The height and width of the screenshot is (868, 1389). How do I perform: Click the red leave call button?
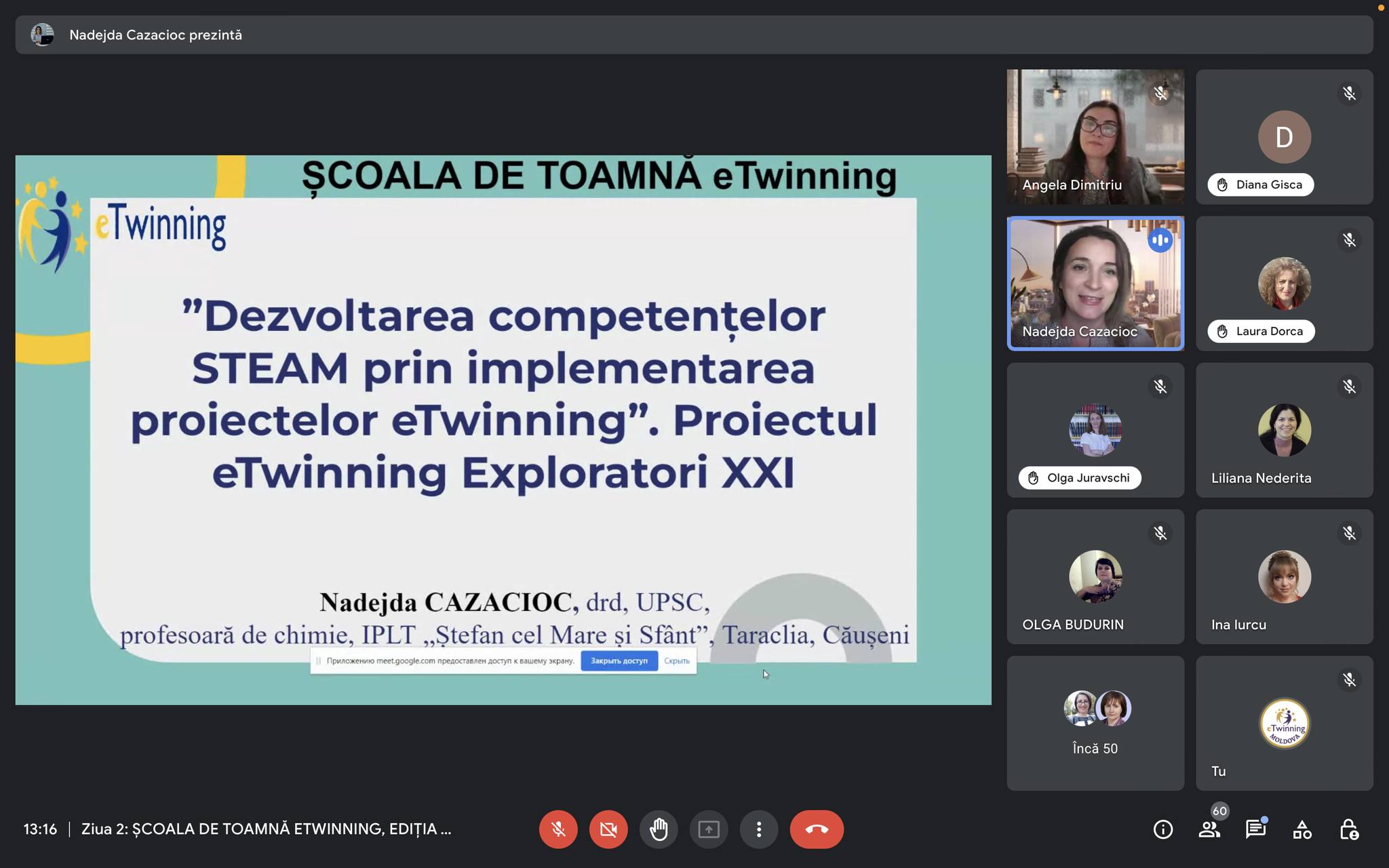coord(817,829)
